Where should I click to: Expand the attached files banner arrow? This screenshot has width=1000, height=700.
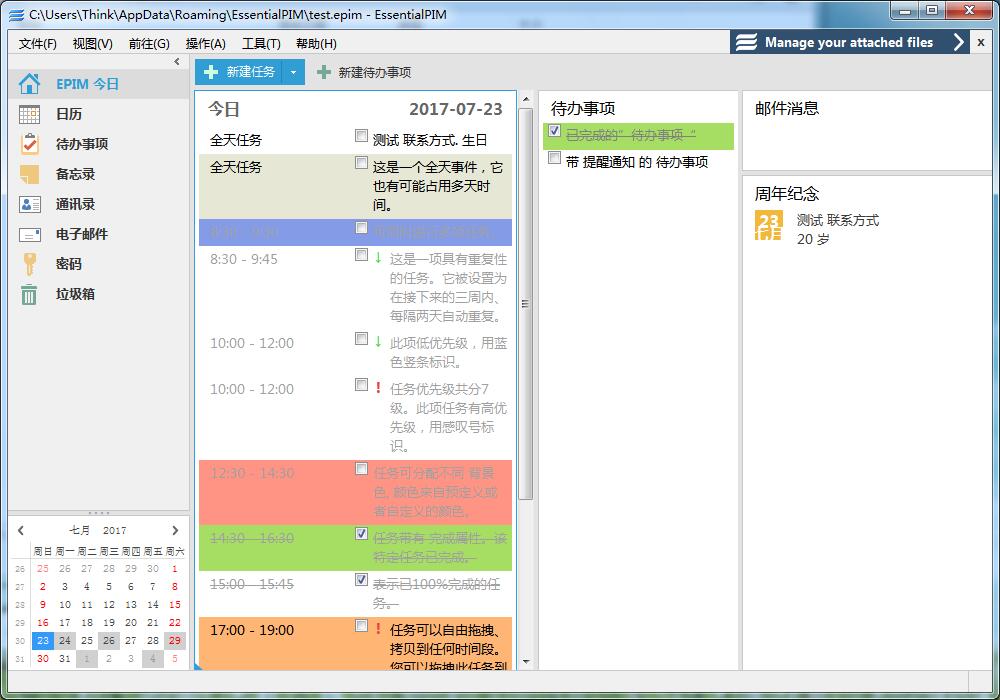[x=958, y=42]
